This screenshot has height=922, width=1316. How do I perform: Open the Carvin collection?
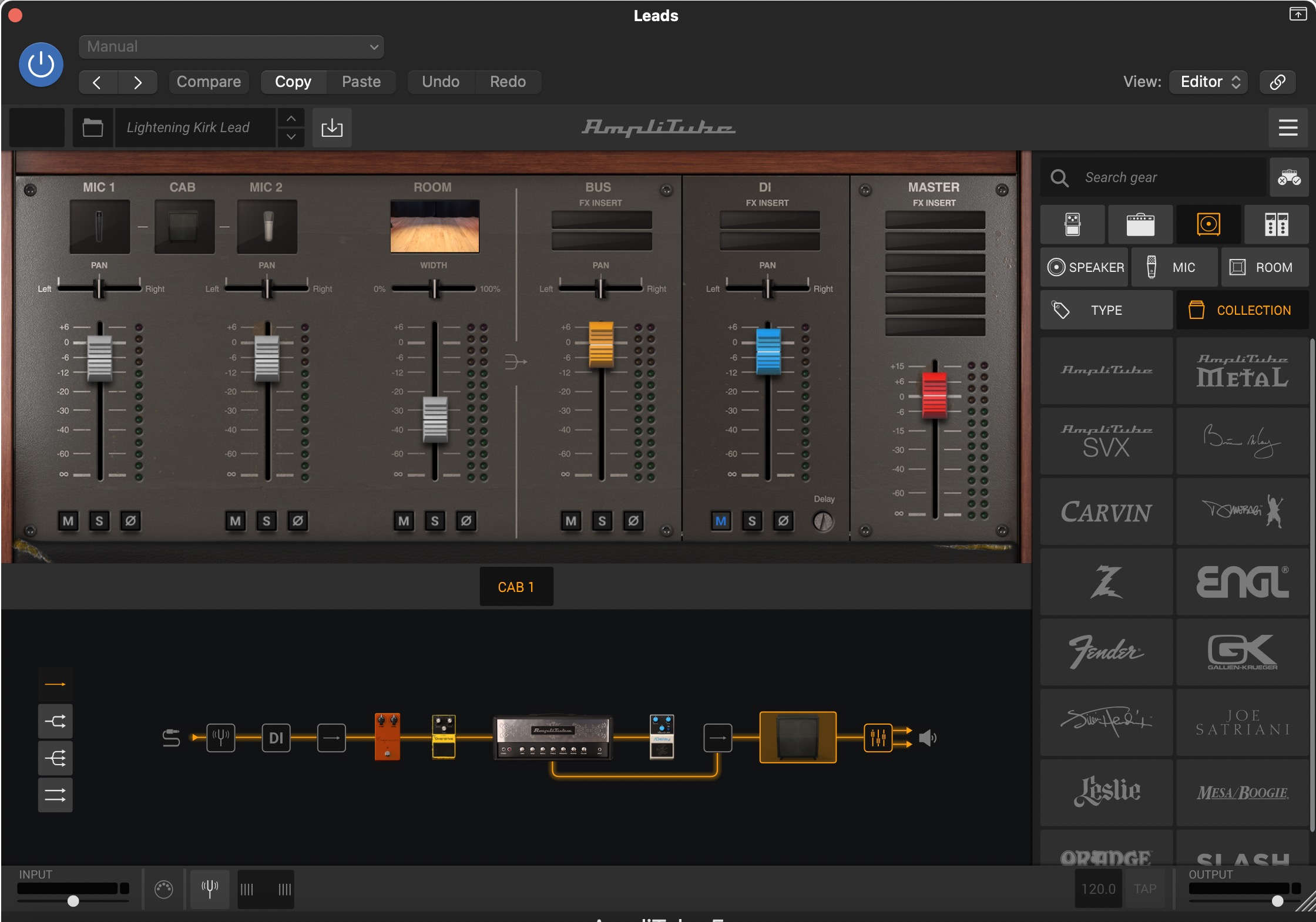point(1106,512)
